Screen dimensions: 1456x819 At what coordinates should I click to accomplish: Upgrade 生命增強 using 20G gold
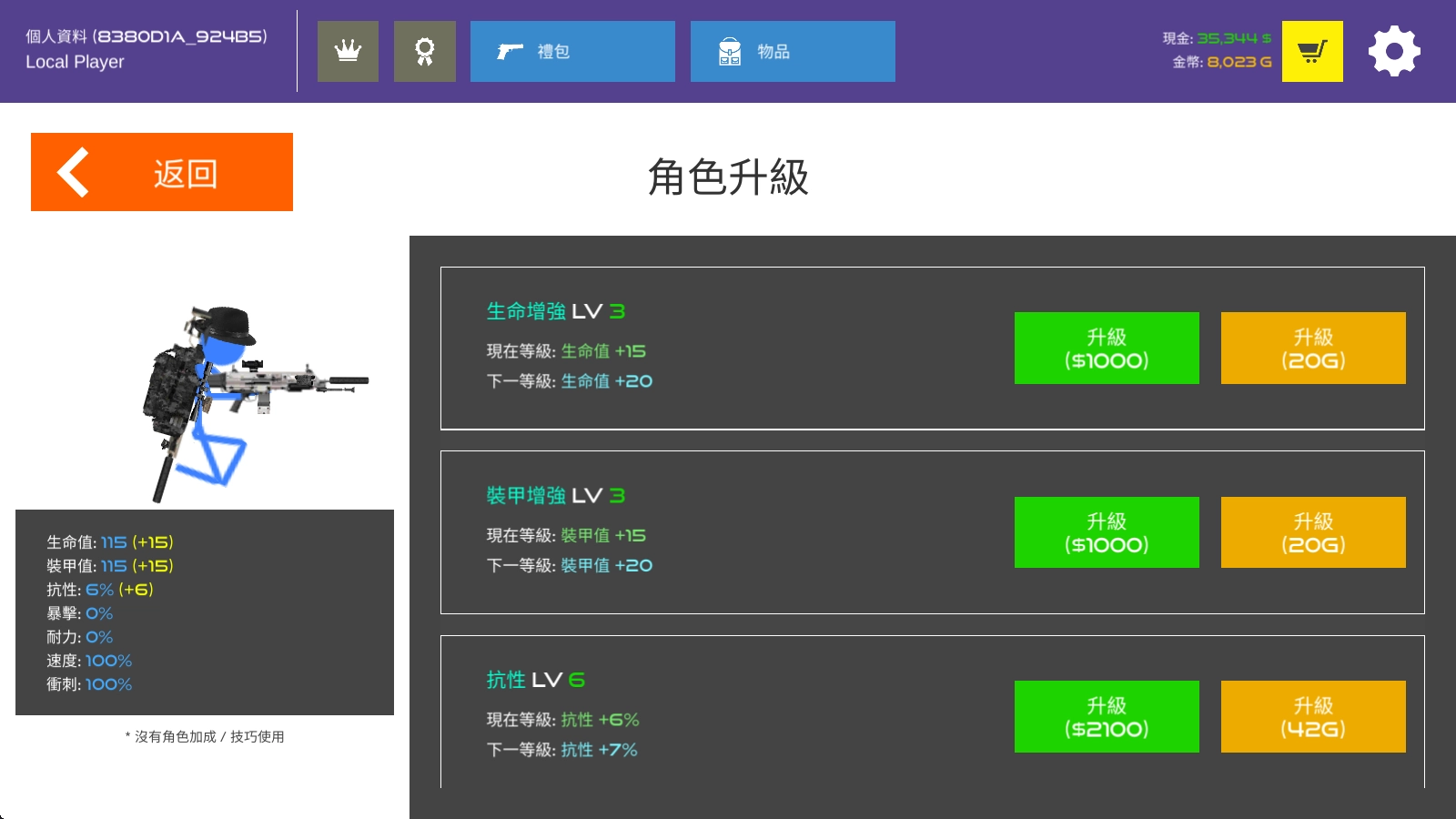tap(1312, 348)
